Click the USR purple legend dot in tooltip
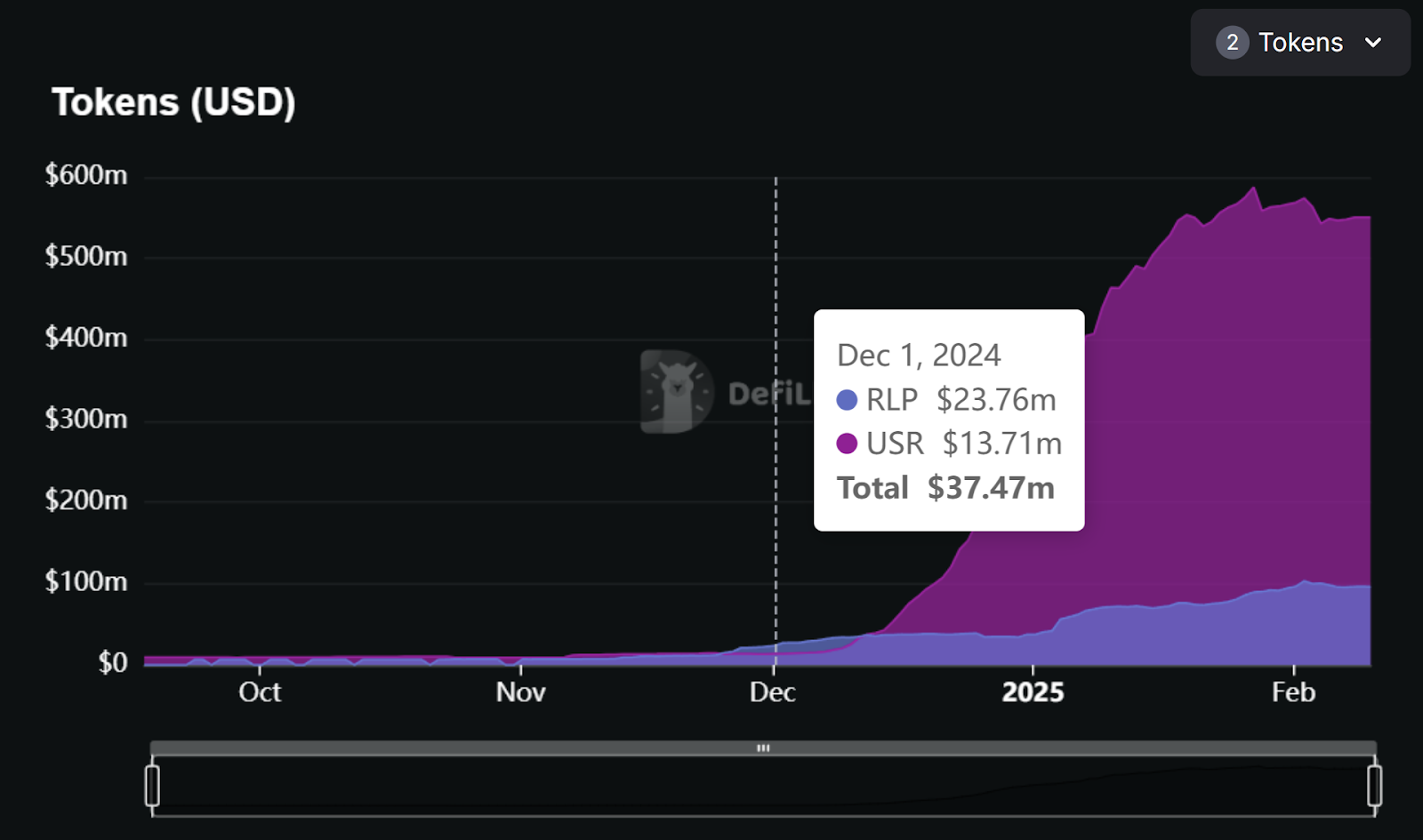 pos(847,444)
